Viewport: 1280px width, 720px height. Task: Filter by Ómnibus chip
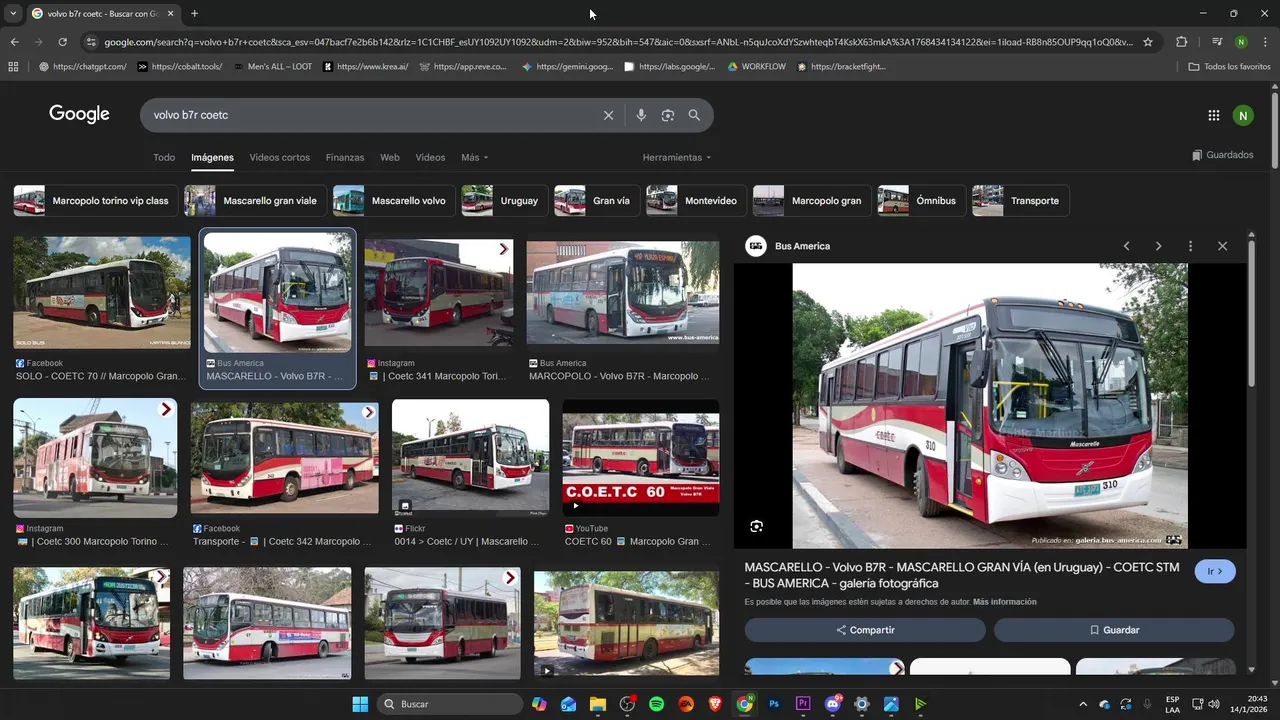(x=921, y=201)
